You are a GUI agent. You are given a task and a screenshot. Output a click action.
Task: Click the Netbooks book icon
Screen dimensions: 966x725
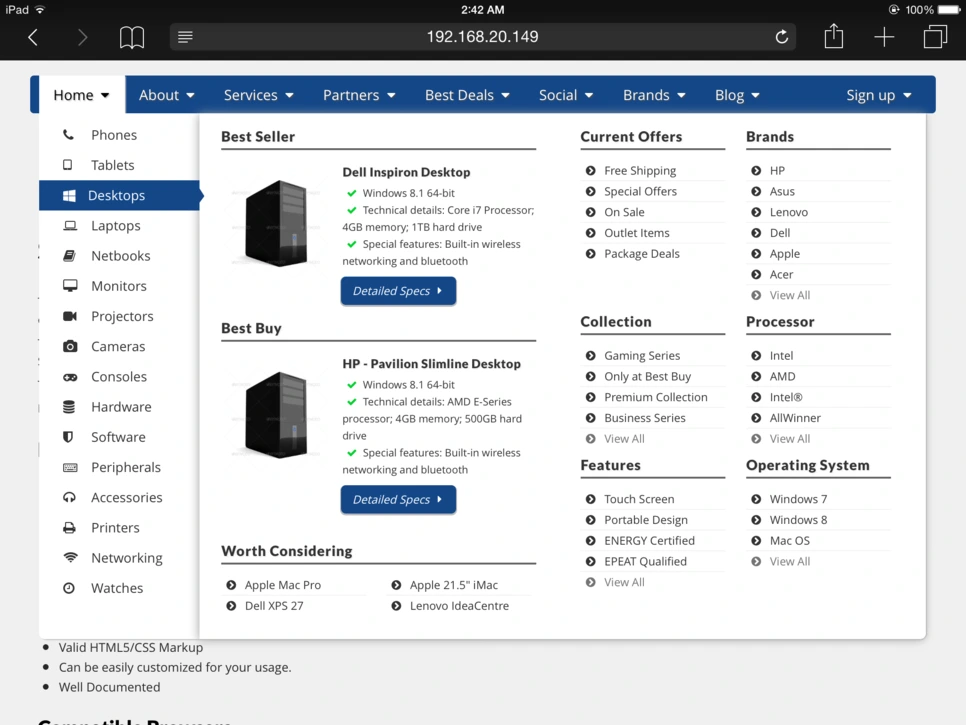70,256
